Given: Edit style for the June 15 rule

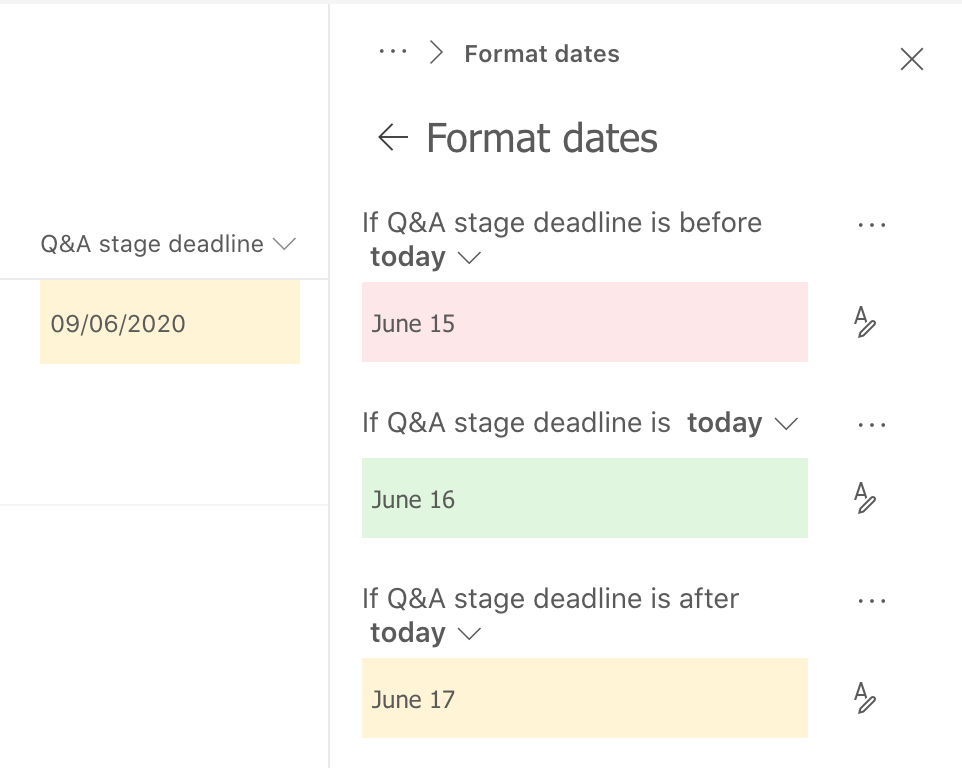Looking at the screenshot, I should [865, 322].
